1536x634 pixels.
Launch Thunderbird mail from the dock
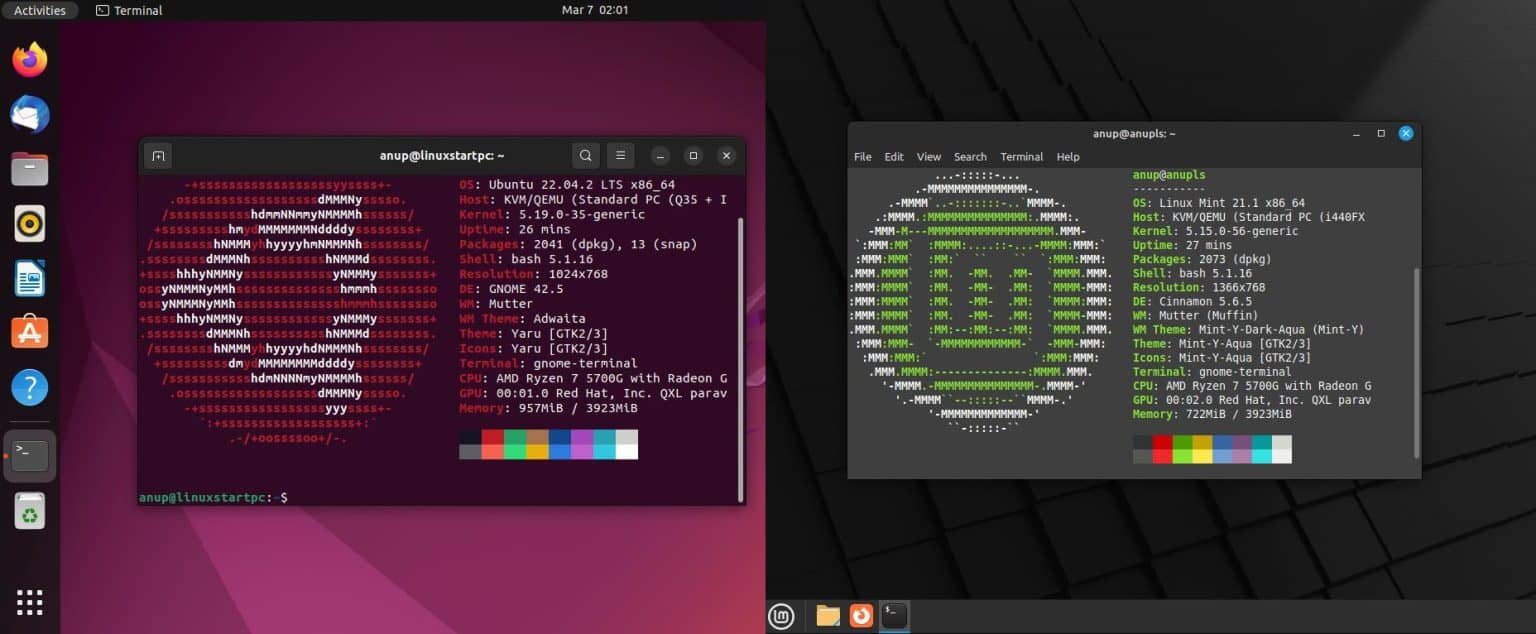click(x=29, y=114)
